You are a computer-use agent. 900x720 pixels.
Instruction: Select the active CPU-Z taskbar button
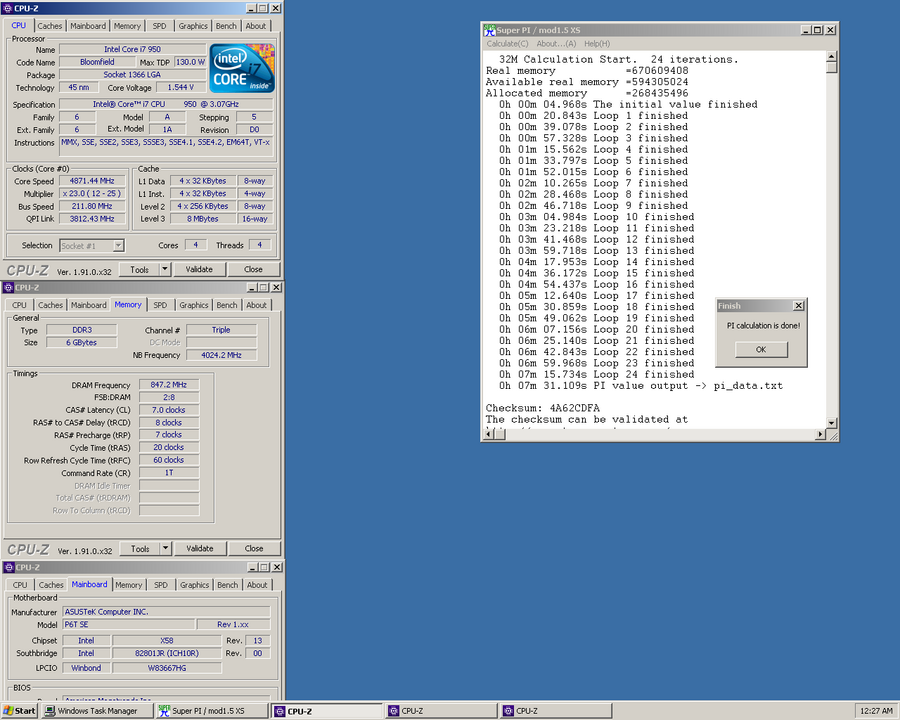click(327, 711)
